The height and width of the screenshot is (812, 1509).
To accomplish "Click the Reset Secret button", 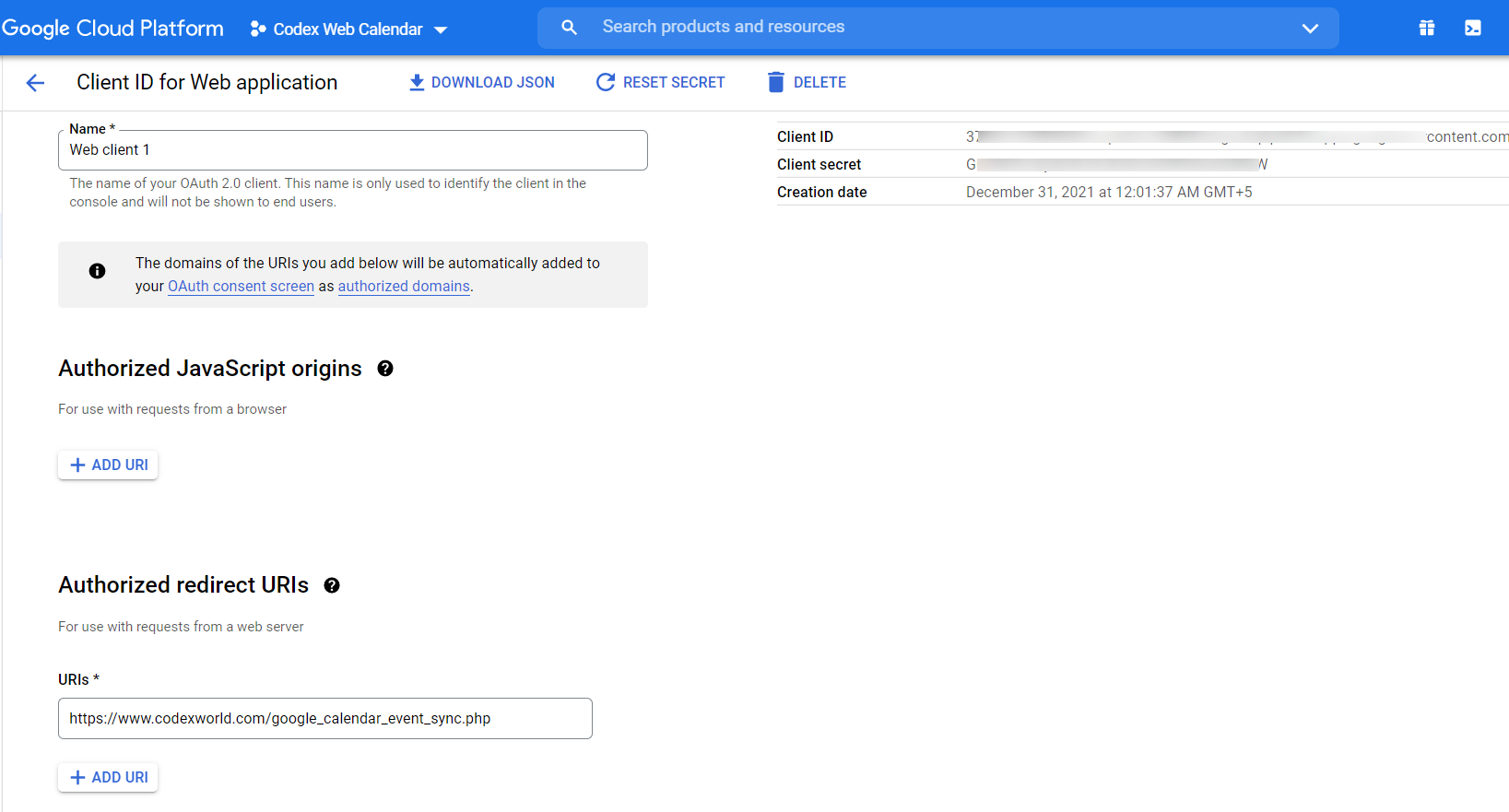I will coord(660,82).
